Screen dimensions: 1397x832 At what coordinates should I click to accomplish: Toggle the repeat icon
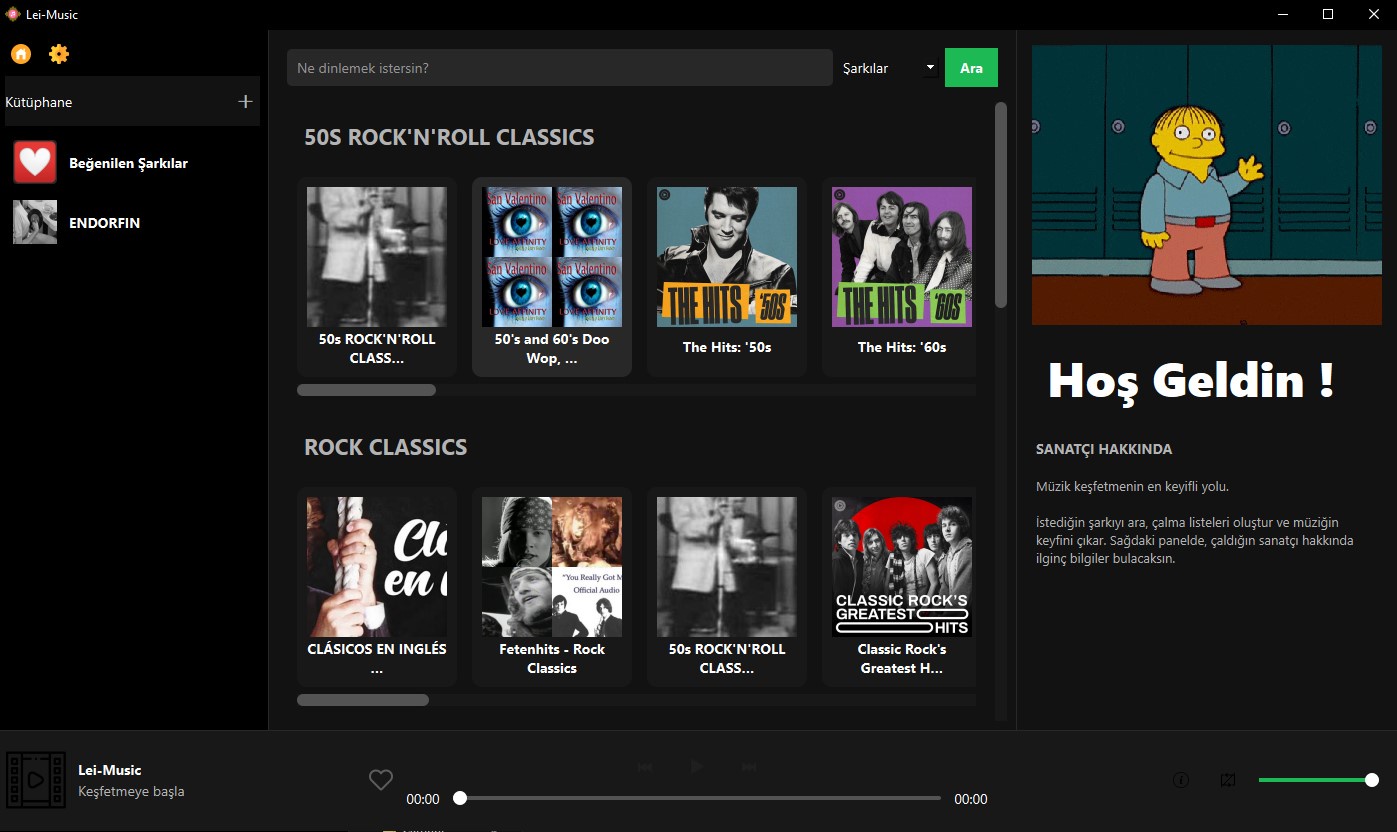[1229, 780]
